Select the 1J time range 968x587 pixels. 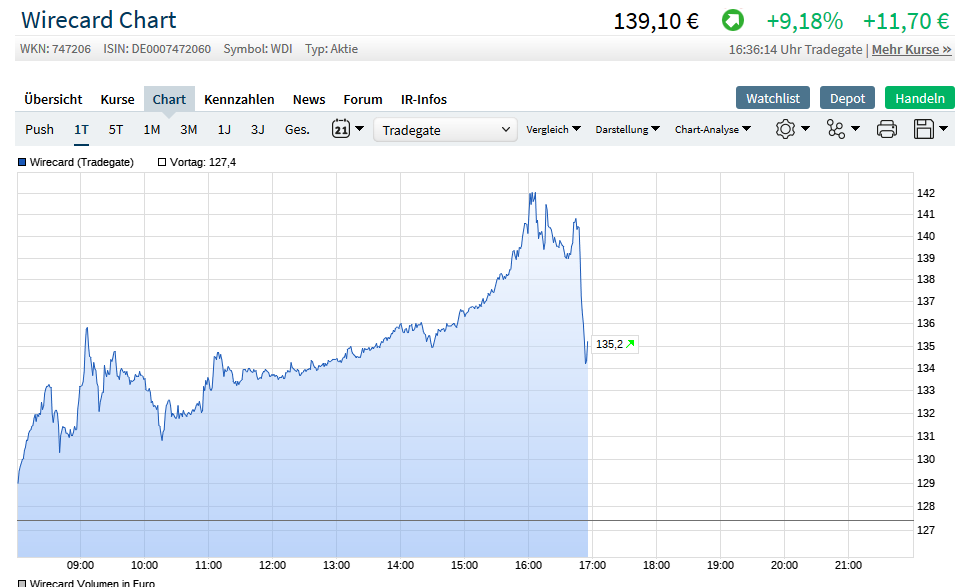pos(224,130)
